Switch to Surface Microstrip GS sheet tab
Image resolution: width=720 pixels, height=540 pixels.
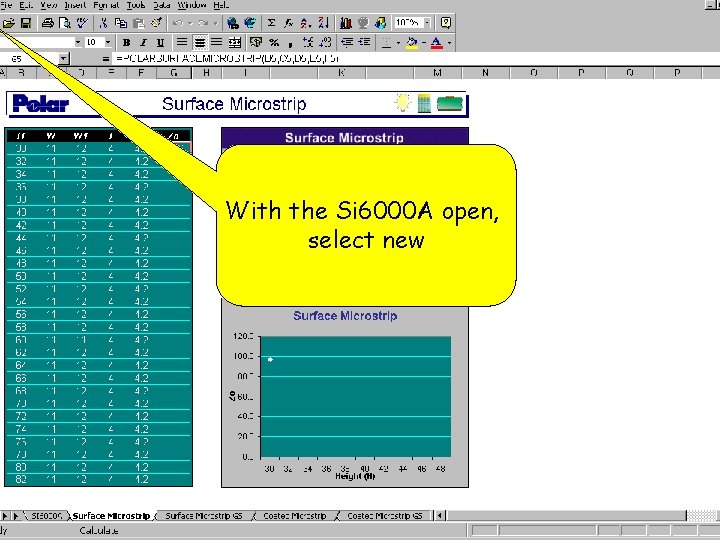pos(203,516)
